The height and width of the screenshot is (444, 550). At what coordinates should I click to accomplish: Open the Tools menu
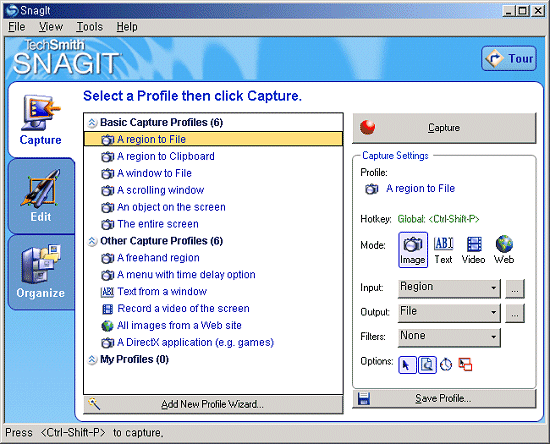click(89, 27)
